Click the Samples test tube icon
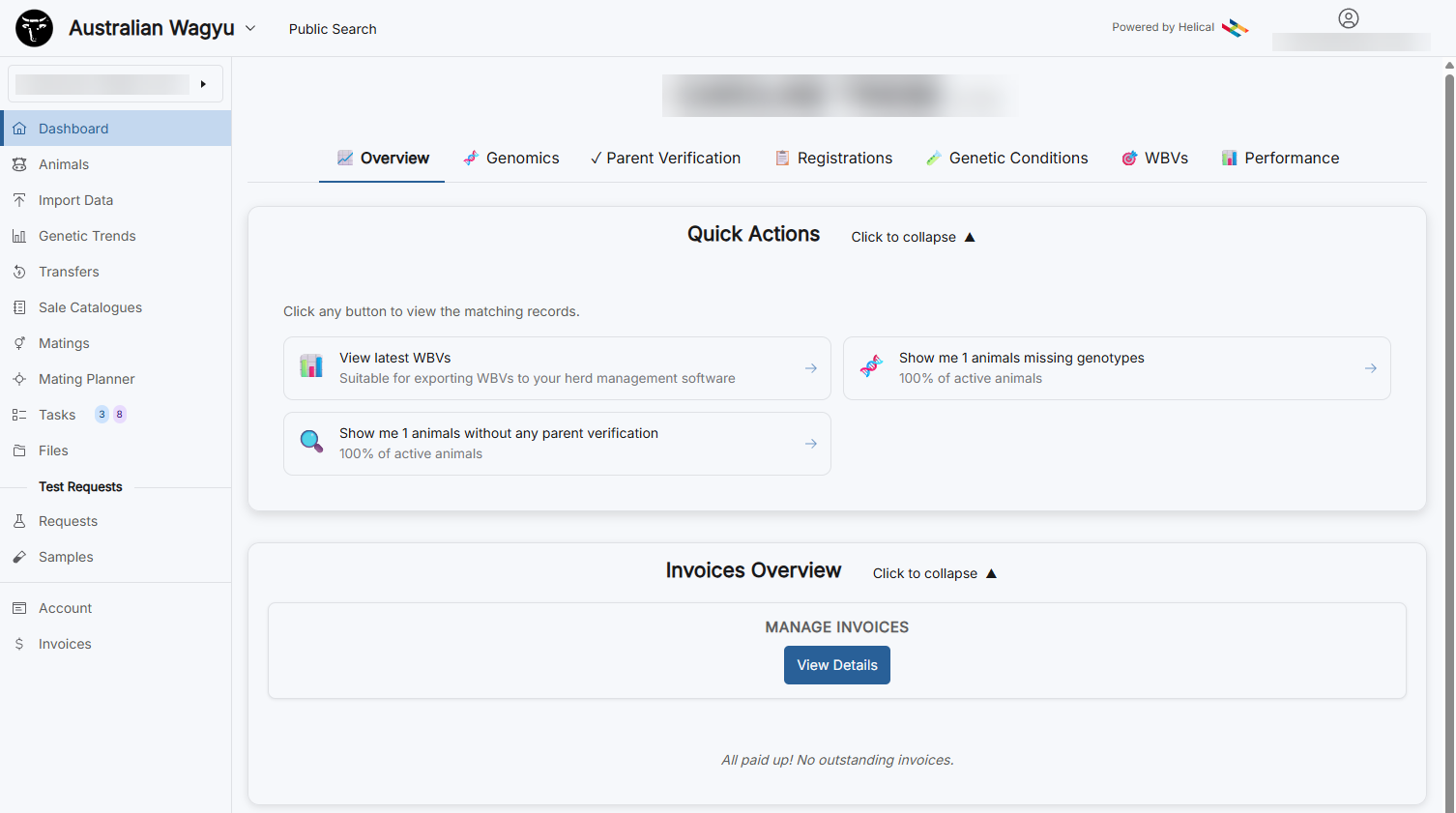The height and width of the screenshot is (813, 1456). [19, 557]
